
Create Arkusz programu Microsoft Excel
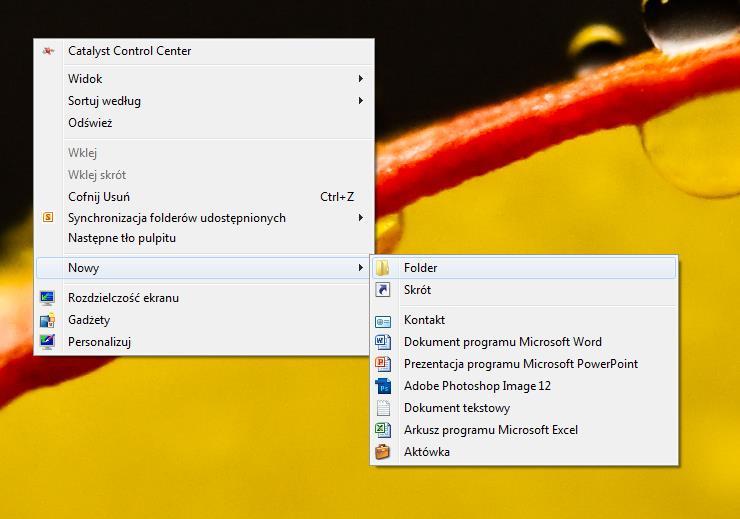click(x=524, y=430)
